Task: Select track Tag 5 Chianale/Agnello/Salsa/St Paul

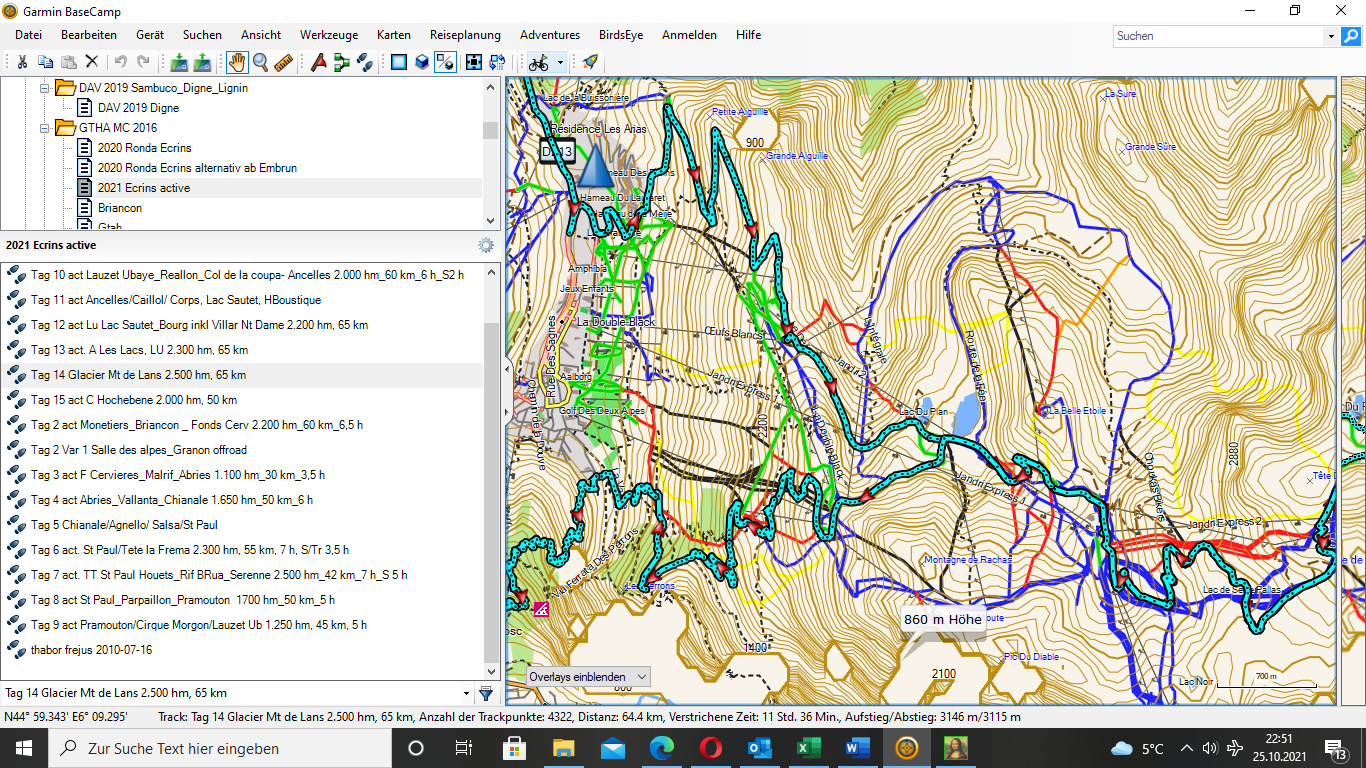Action: point(242,525)
